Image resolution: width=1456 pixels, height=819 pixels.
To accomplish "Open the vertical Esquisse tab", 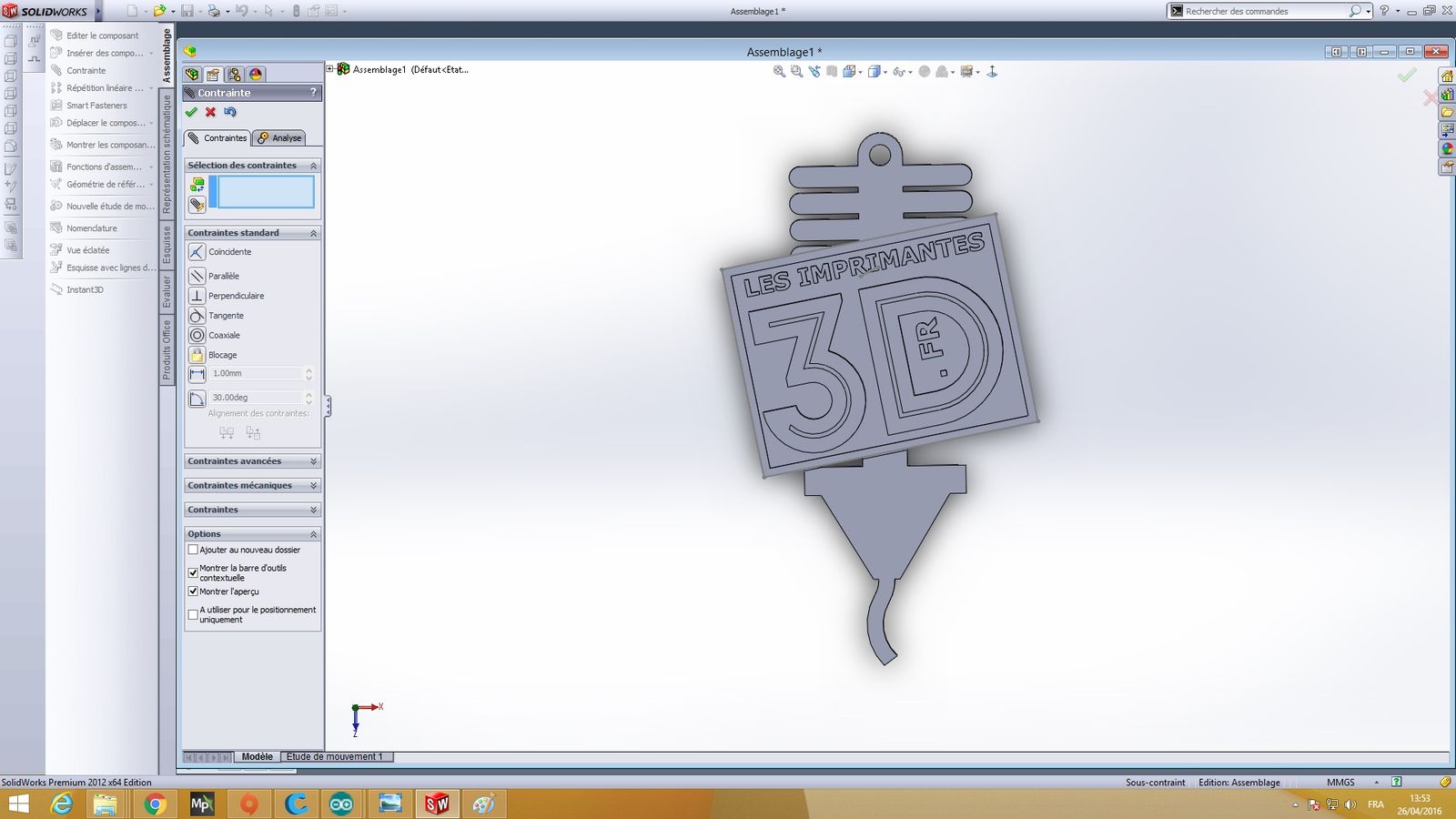I will (167, 245).
